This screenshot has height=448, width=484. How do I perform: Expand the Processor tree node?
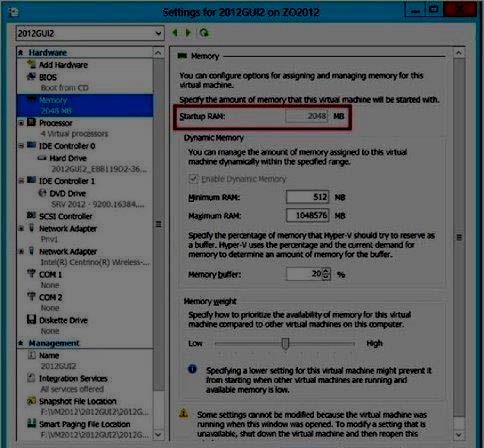(21, 123)
